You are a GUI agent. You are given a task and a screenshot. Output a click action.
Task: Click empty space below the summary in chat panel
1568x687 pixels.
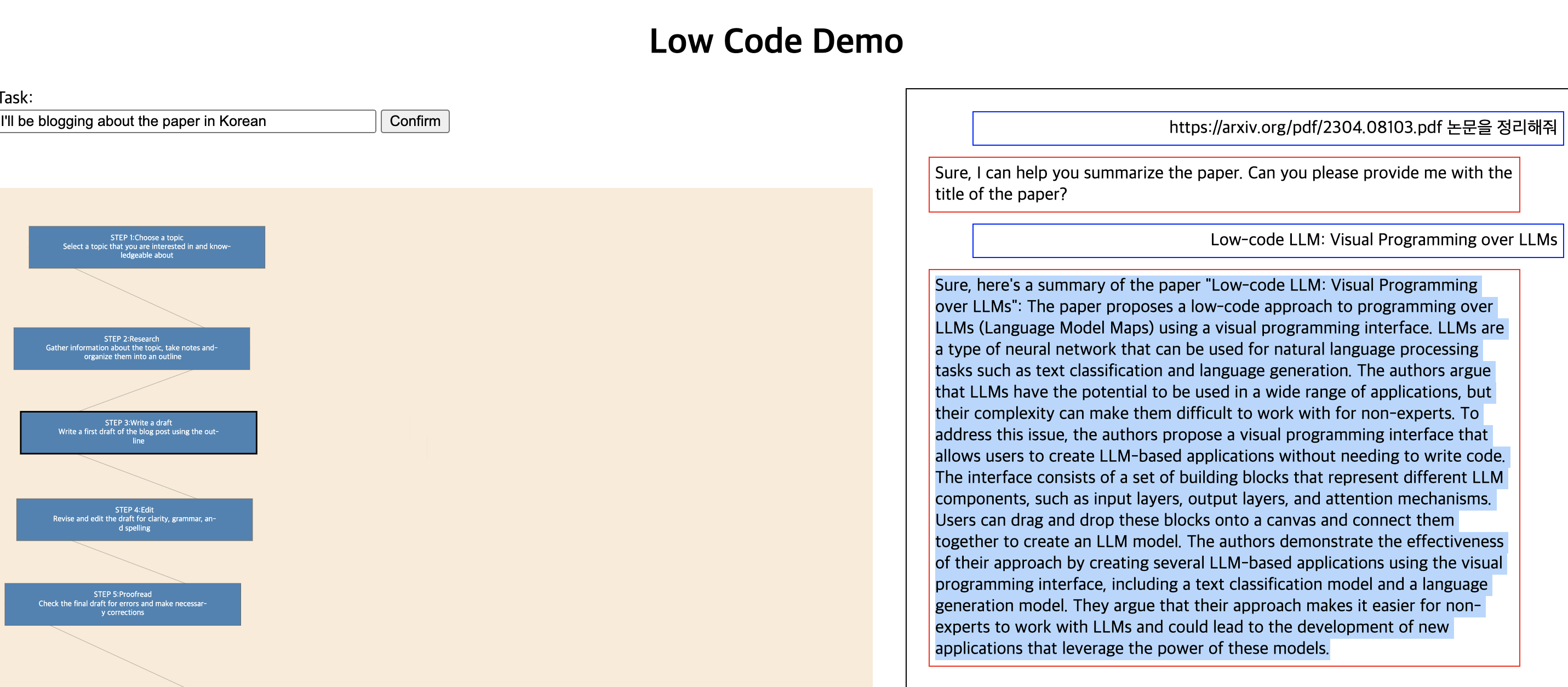click(1223, 677)
